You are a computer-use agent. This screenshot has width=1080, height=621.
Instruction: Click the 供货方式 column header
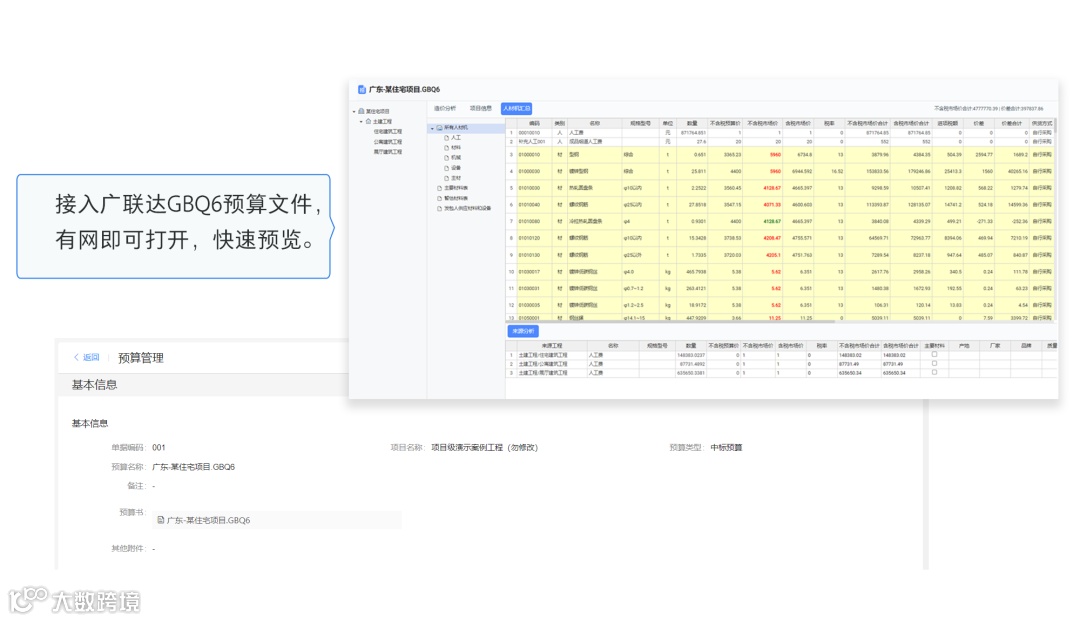pyautogui.click(x=1042, y=124)
